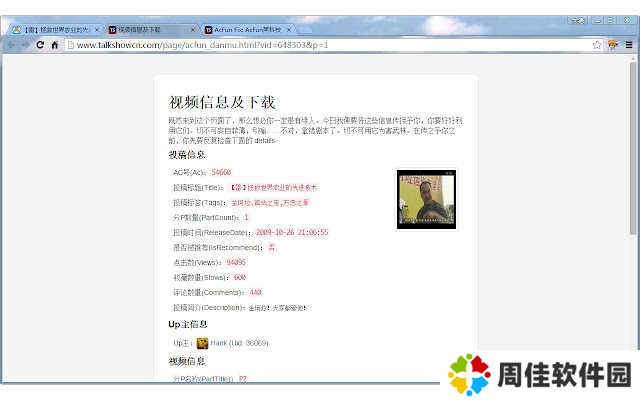Click the AC number value 54660
This screenshot has height=400, width=640.
pos(221,172)
